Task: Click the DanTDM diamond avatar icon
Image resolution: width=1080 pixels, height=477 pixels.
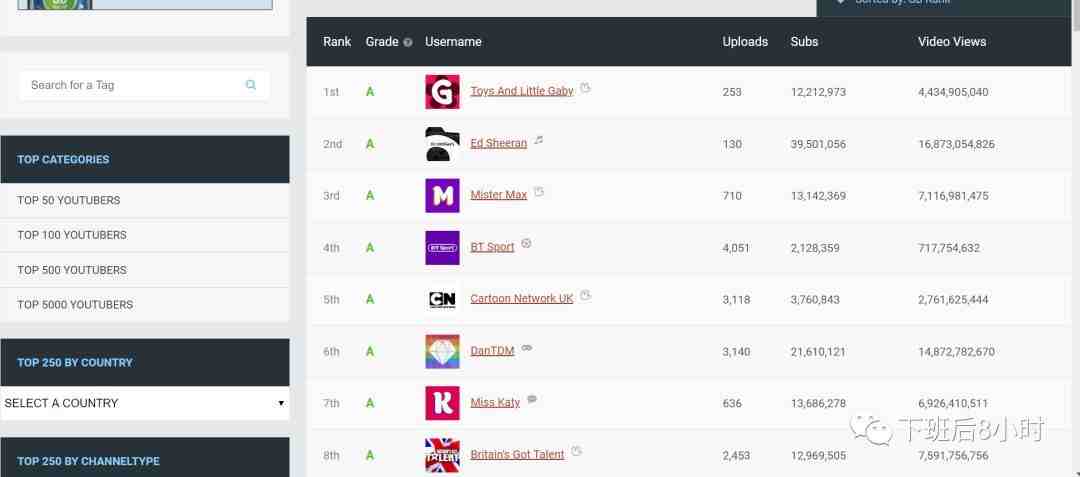Action: 442,352
